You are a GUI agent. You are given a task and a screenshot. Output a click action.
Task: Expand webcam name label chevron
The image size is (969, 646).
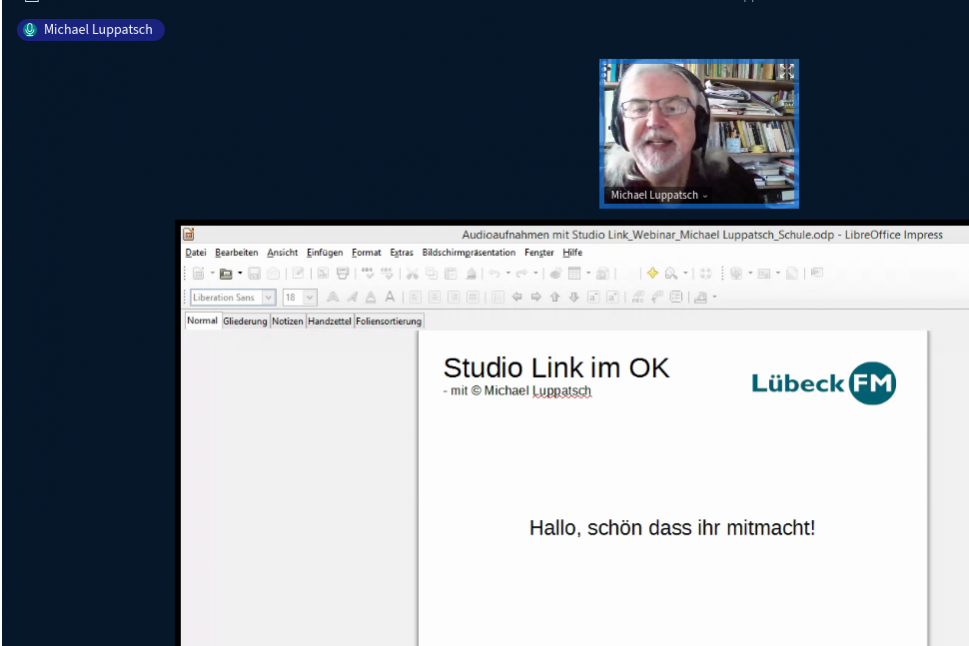tap(705, 196)
